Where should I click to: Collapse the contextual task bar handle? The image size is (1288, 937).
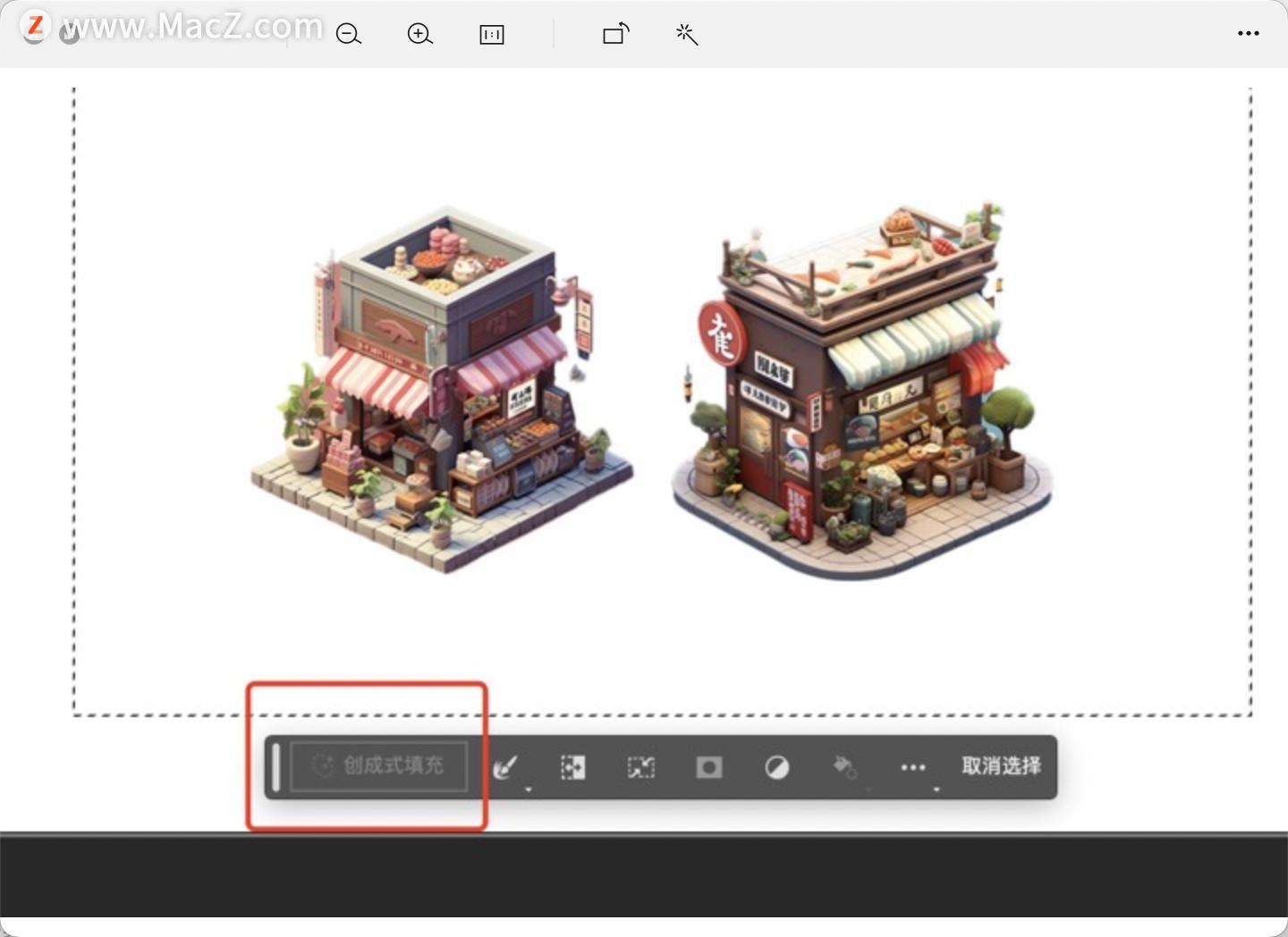coord(278,766)
